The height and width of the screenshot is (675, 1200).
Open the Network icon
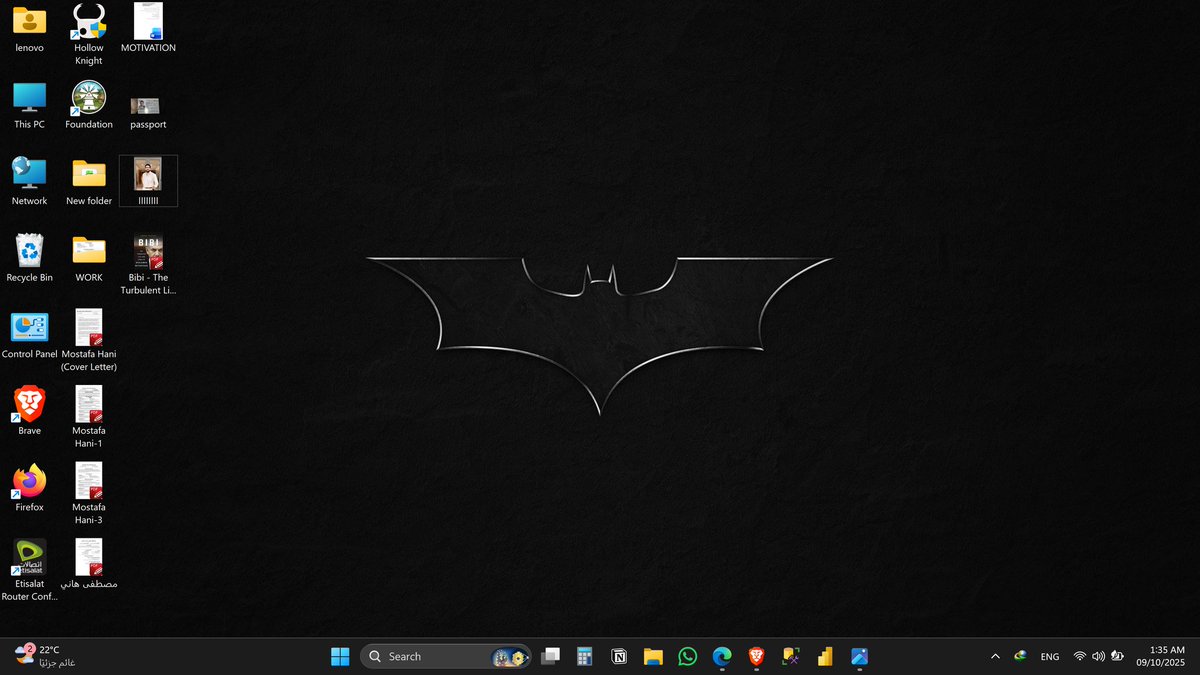tap(29, 181)
